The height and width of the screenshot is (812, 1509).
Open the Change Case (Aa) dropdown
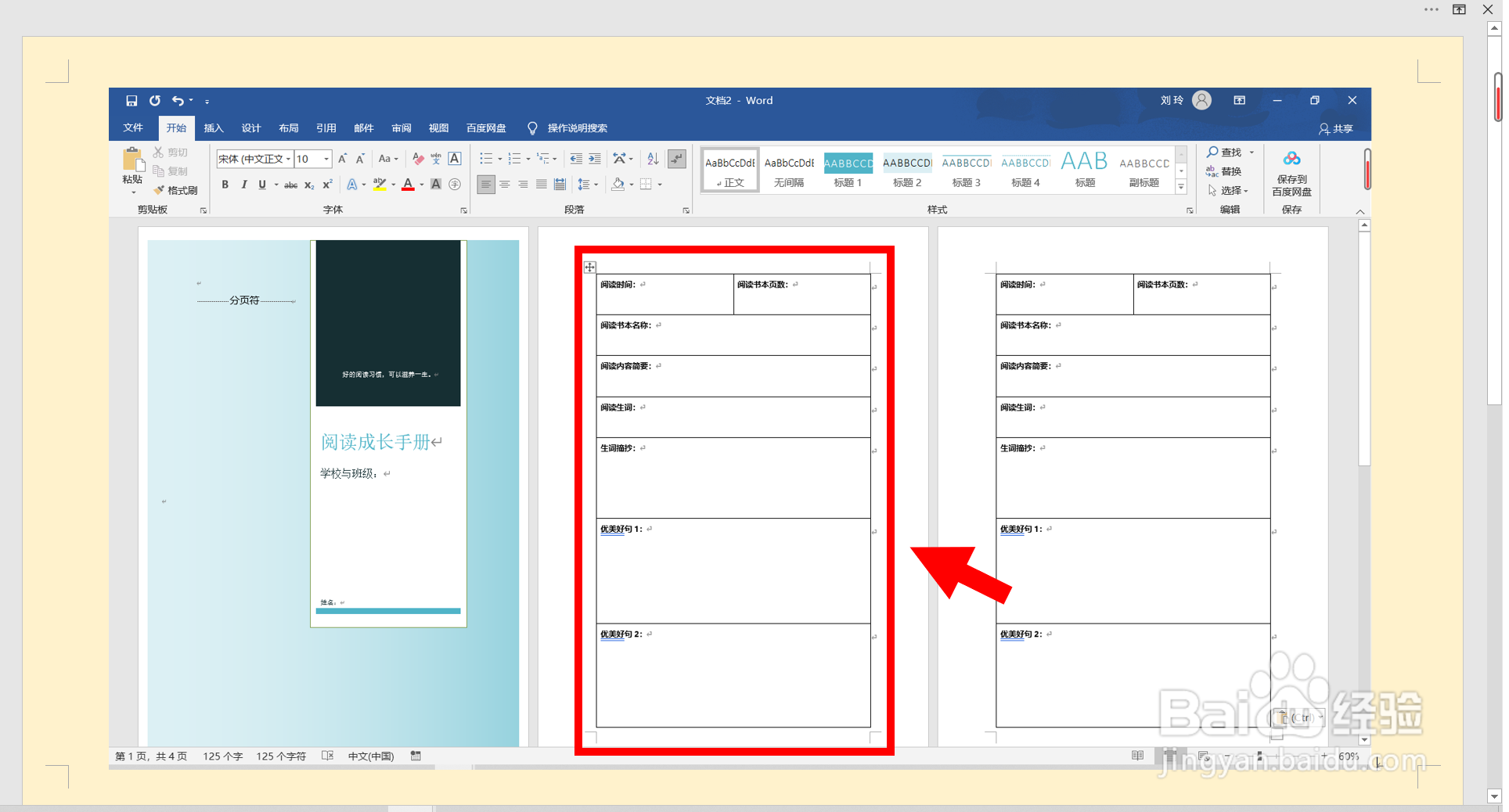point(388,159)
